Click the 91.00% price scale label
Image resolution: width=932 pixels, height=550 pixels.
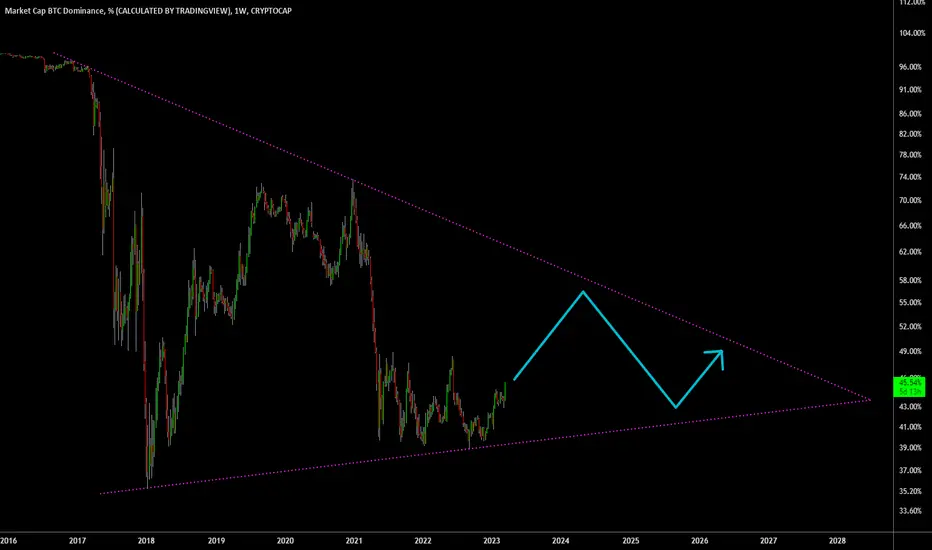point(911,90)
